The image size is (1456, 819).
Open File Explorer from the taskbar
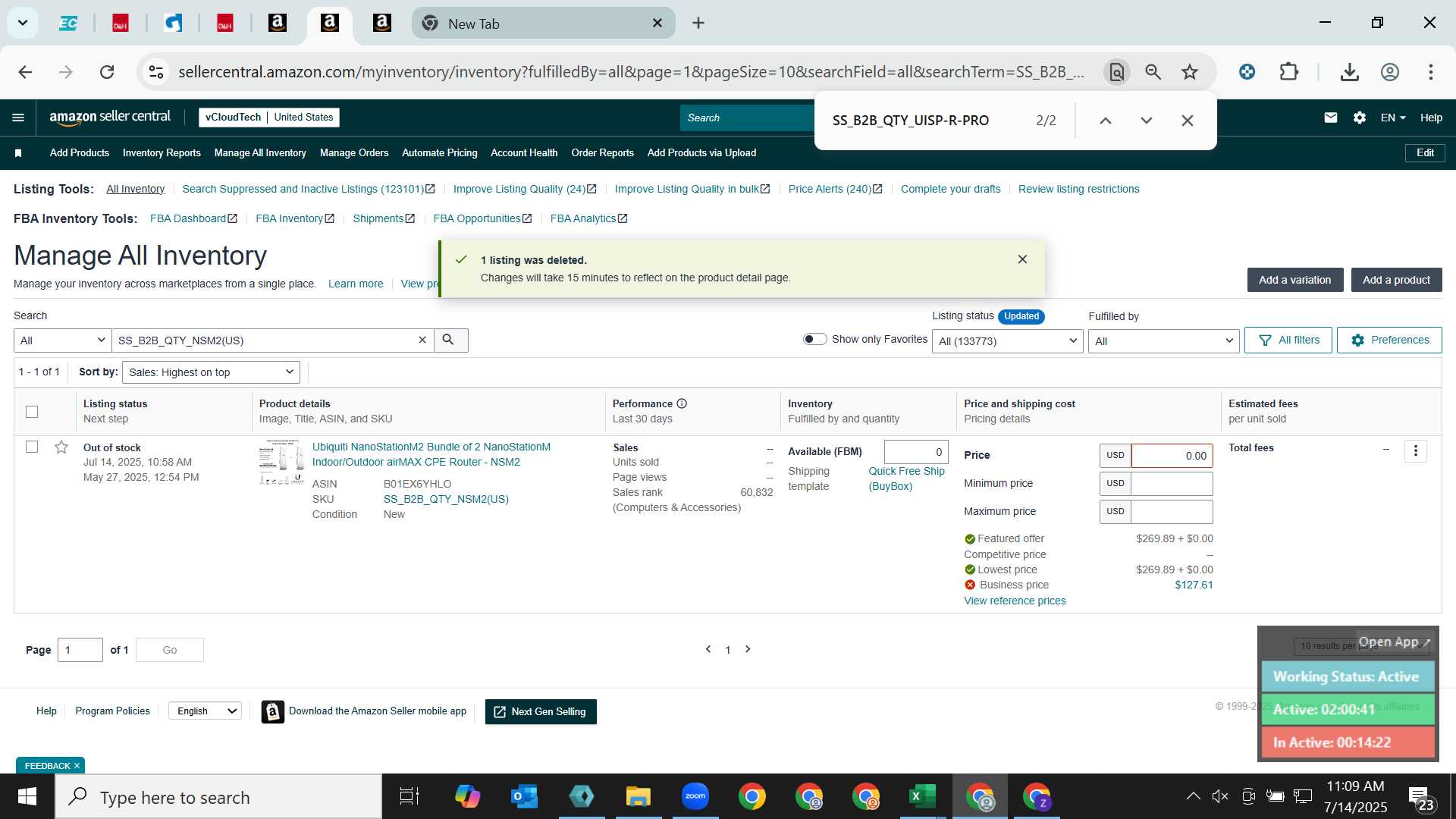pyautogui.click(x=639, y=797)
